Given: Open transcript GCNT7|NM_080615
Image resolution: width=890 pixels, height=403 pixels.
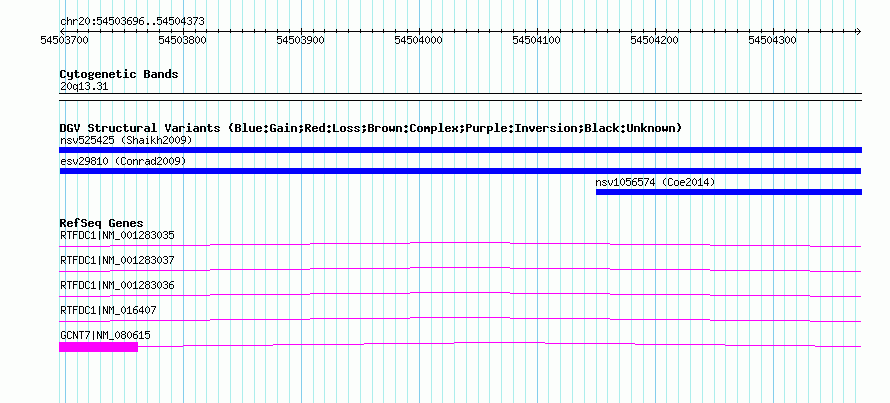Looking at the screenshot, I should tap(106, 335).
